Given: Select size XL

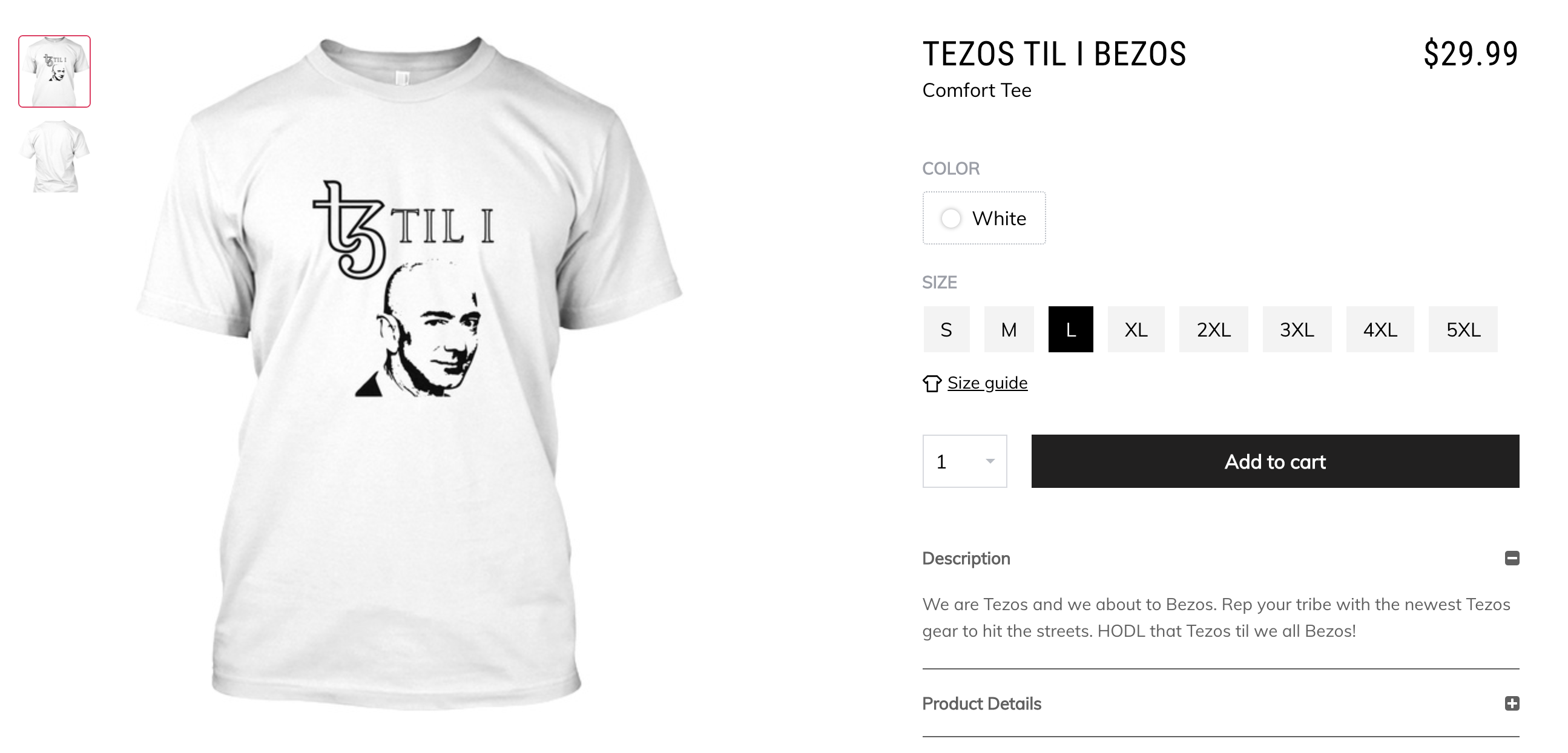Looking at the screenshot, I should (x=1136, y=329).
